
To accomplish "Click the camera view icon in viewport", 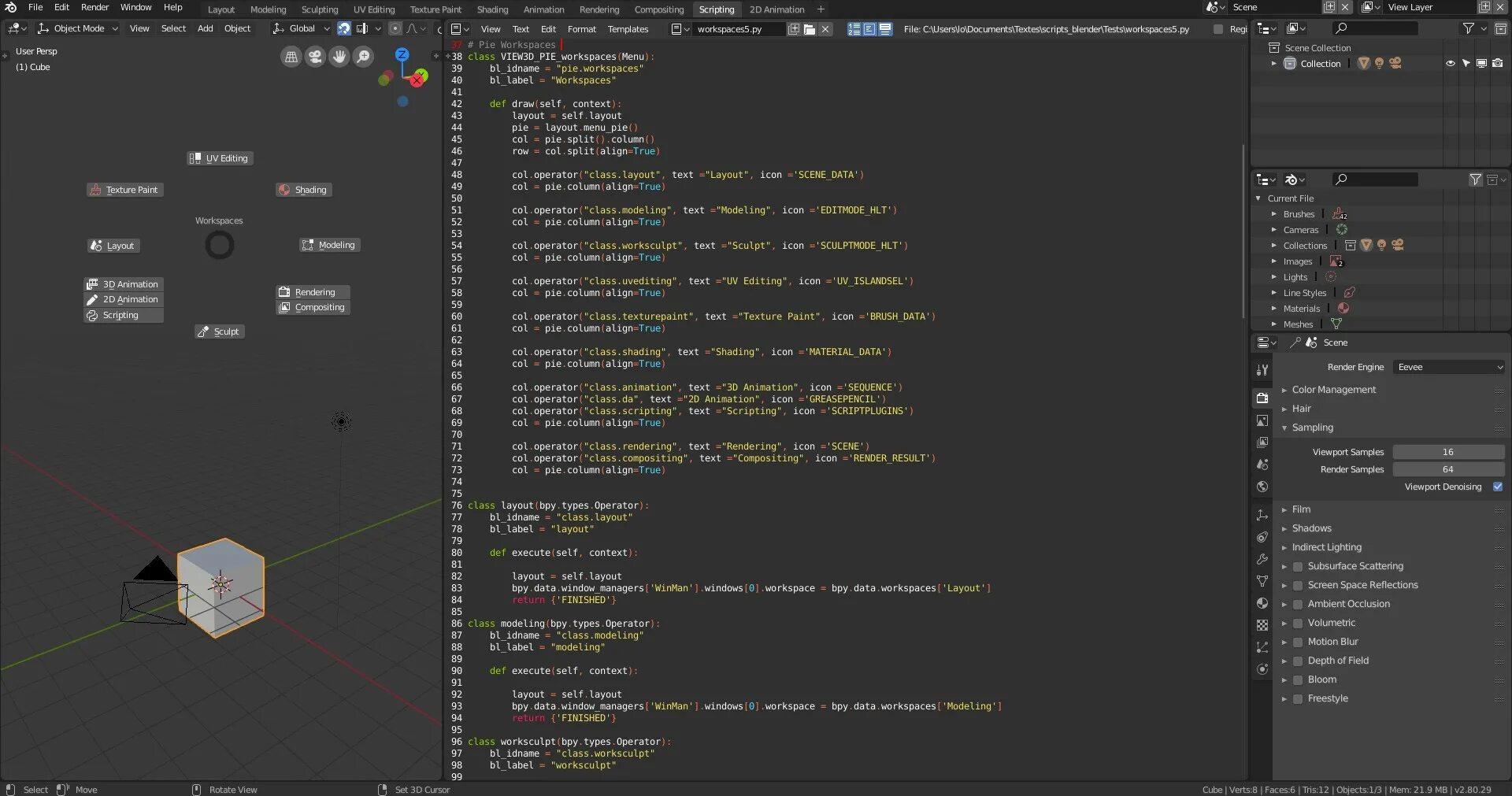I will [315, 57].
